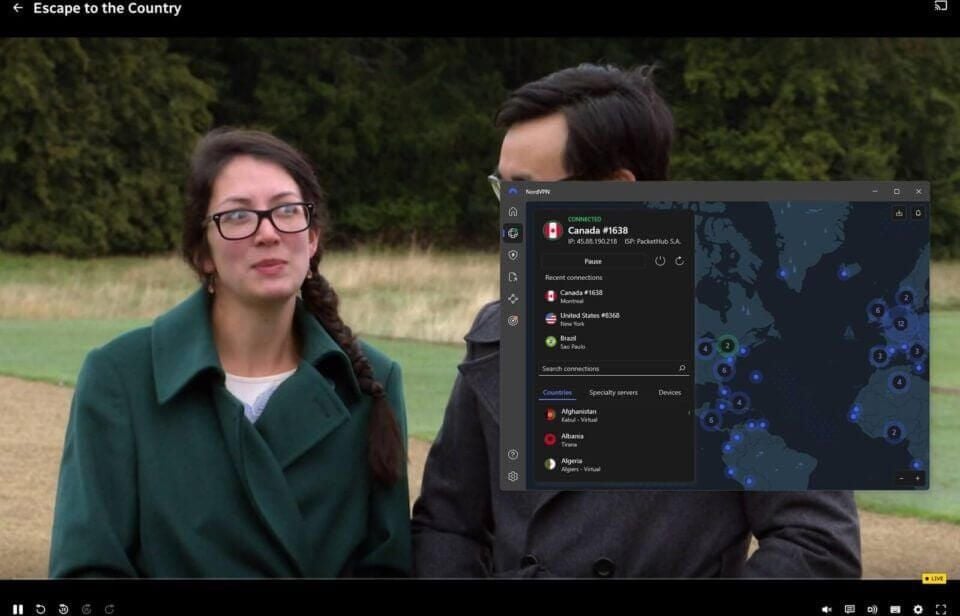Disconnect VPN using the power button
Image resolution: width=960 pixels, height=616 pixels.
(660, 261)
